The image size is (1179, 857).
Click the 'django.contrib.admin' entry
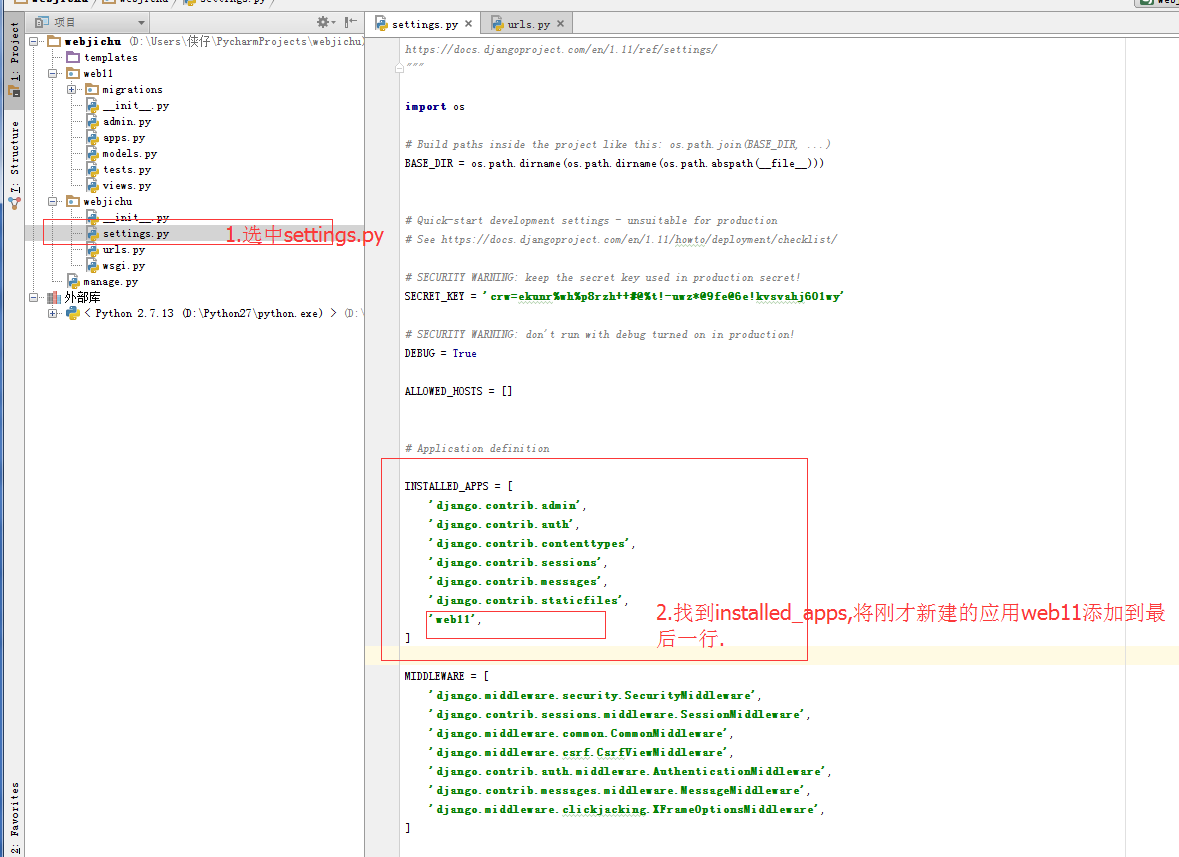(x=507, y=505)
